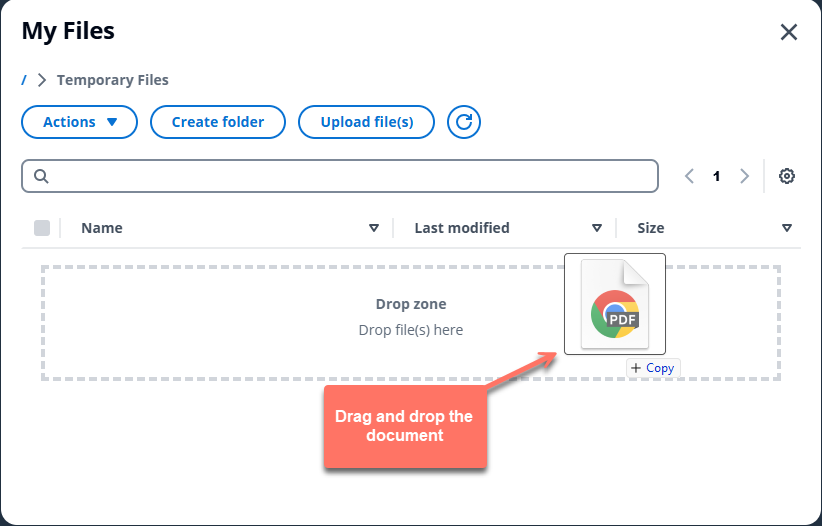Click the Last modified column header
The image size is (822, 526).
462,228
